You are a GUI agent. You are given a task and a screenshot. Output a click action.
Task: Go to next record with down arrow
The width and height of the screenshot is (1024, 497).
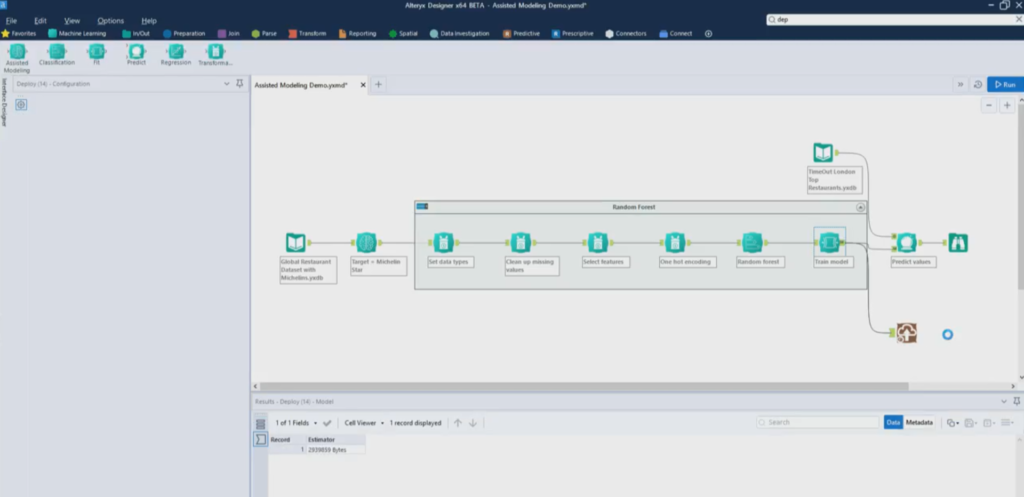[x=473, y=423]
